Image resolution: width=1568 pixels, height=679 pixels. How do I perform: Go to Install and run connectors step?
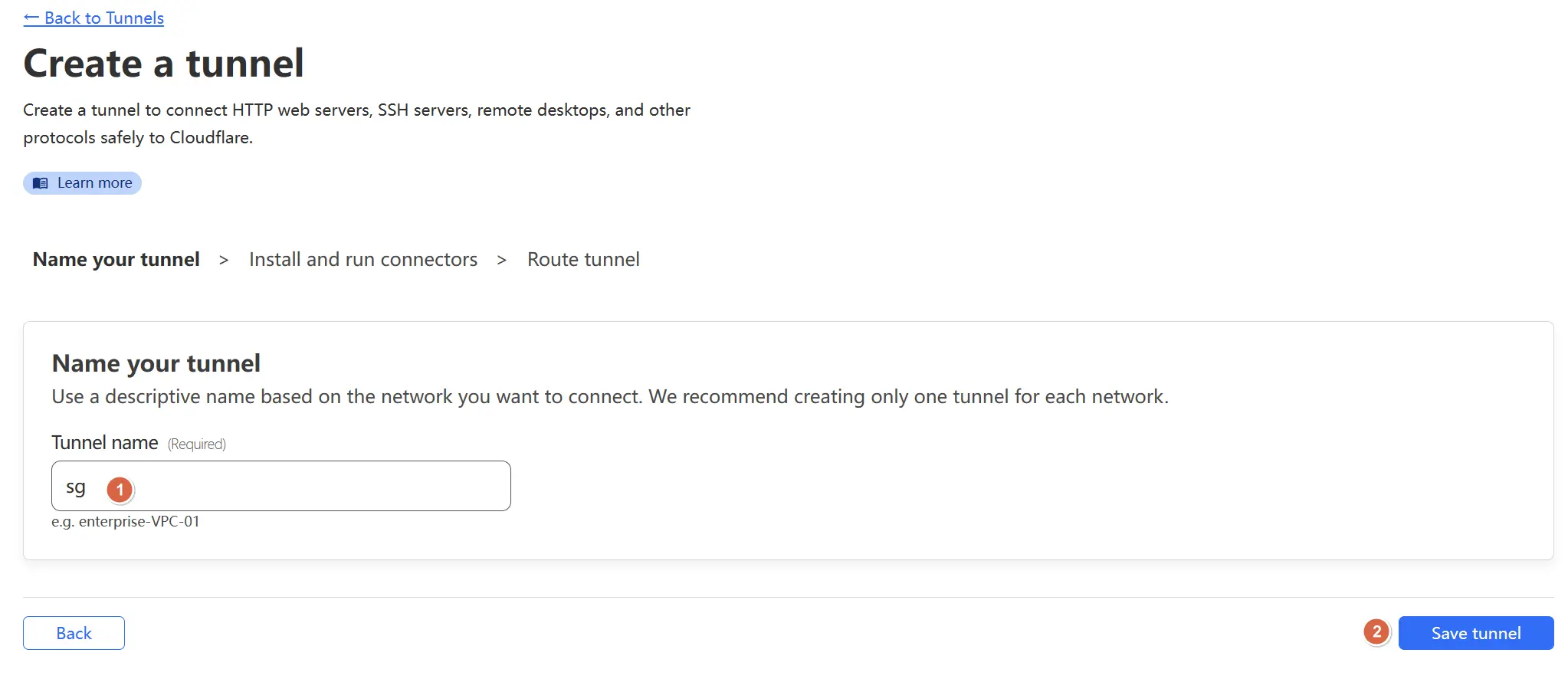pyautogui.click(x=363, y=260)
